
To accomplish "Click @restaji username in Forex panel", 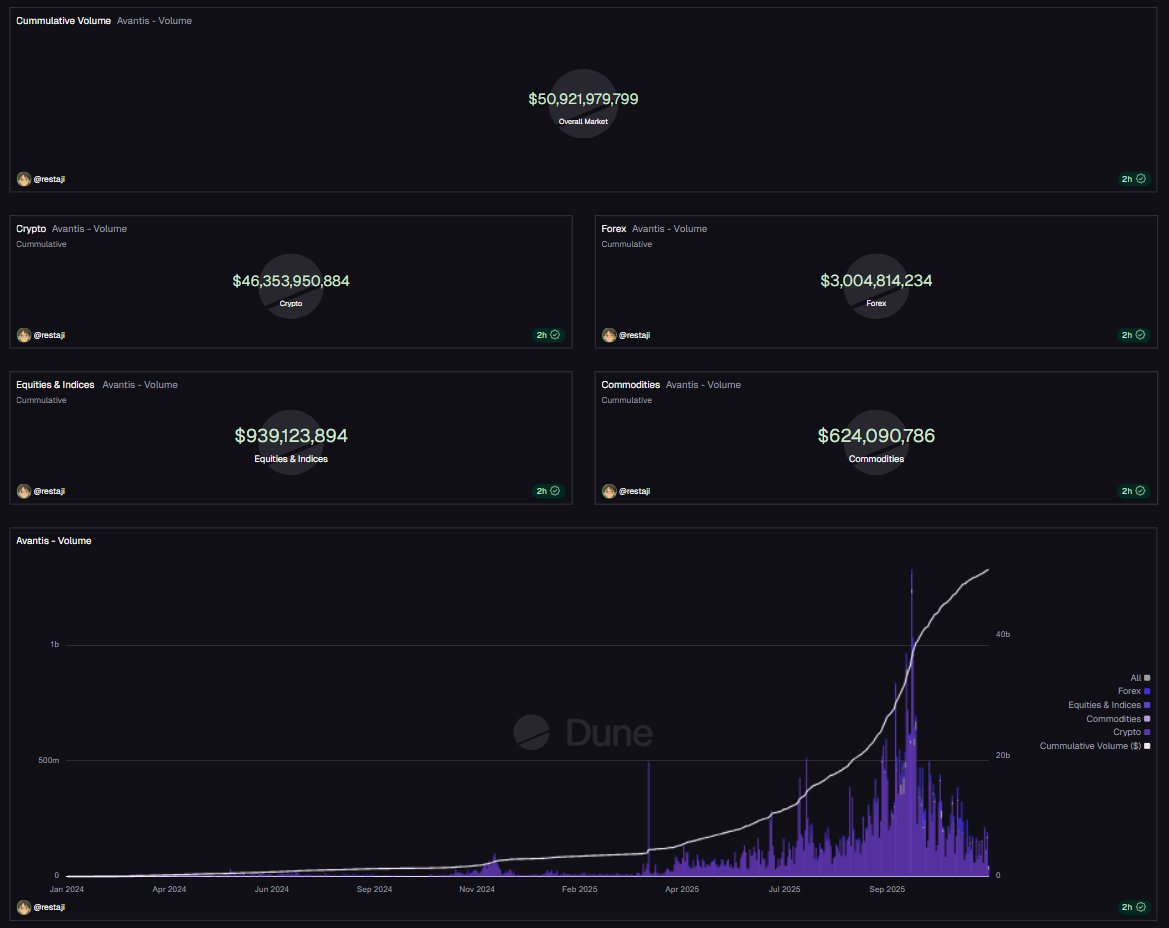I will 634,335.
